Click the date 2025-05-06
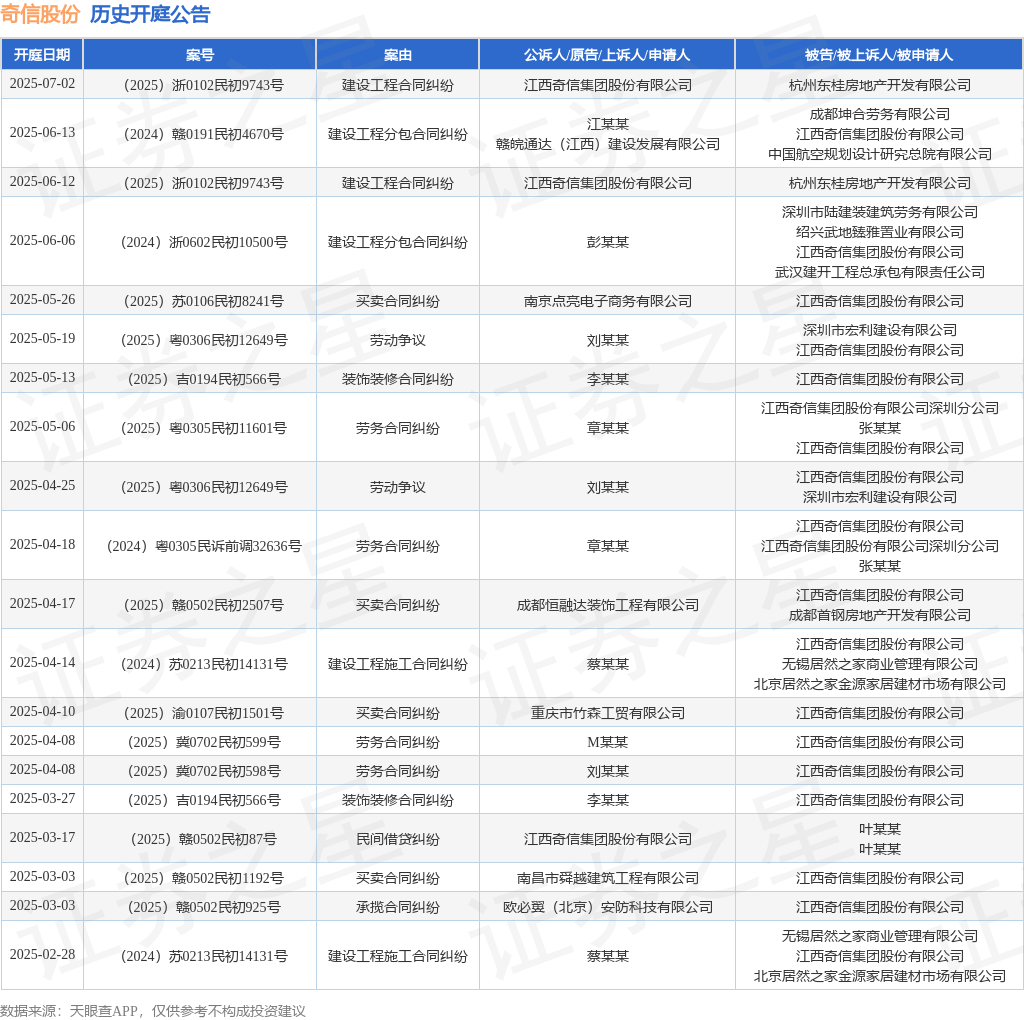Screen dimensions: 1024x1020 pos(42,426)
